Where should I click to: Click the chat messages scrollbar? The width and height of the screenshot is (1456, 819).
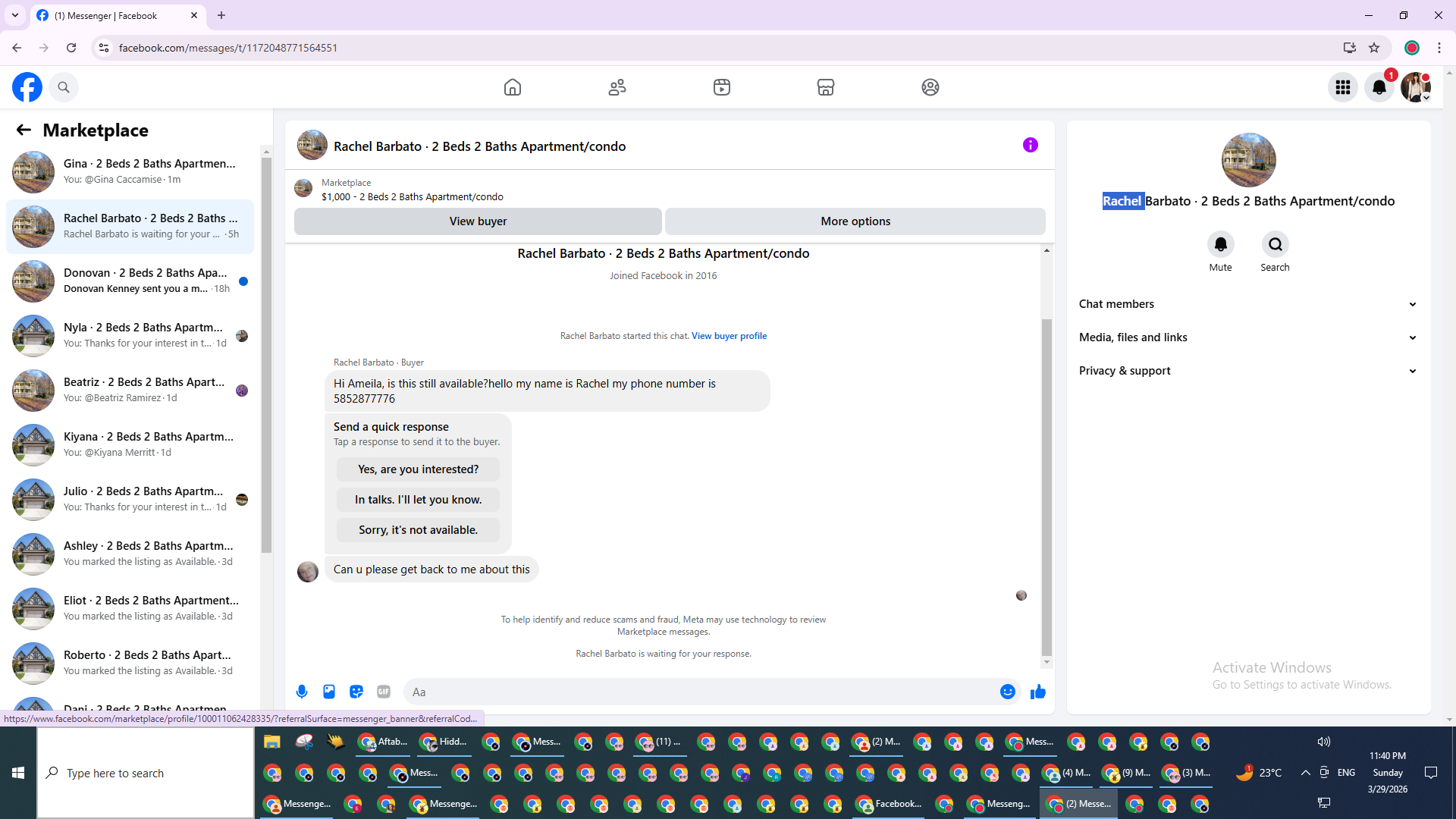(x=1046, y=487)
